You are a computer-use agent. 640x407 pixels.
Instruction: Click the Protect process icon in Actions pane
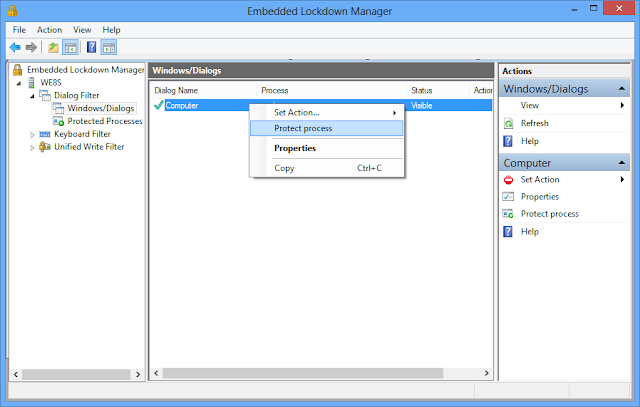[508, 214]
